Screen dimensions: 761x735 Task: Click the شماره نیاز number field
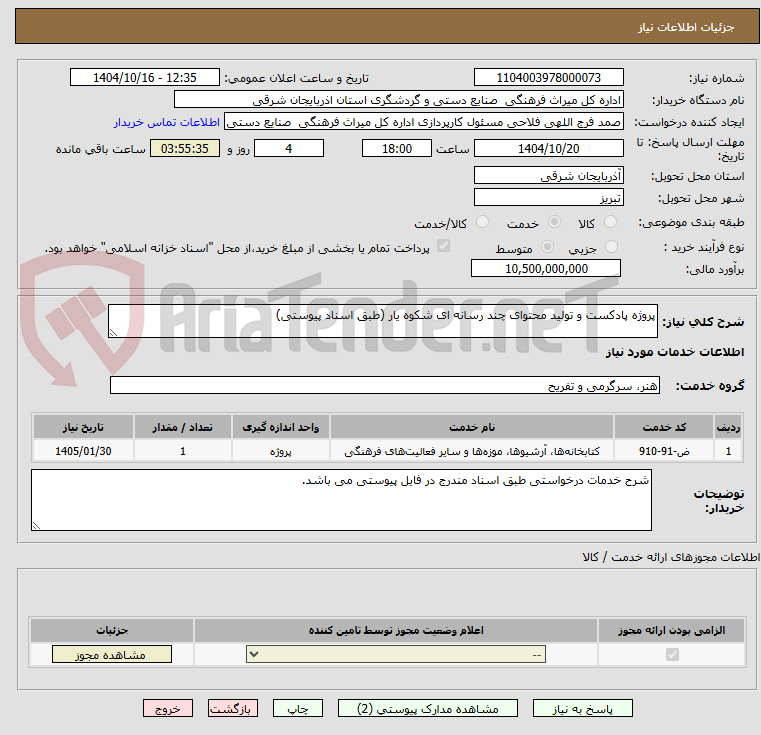pyautogui.click(x=548, y=77)
